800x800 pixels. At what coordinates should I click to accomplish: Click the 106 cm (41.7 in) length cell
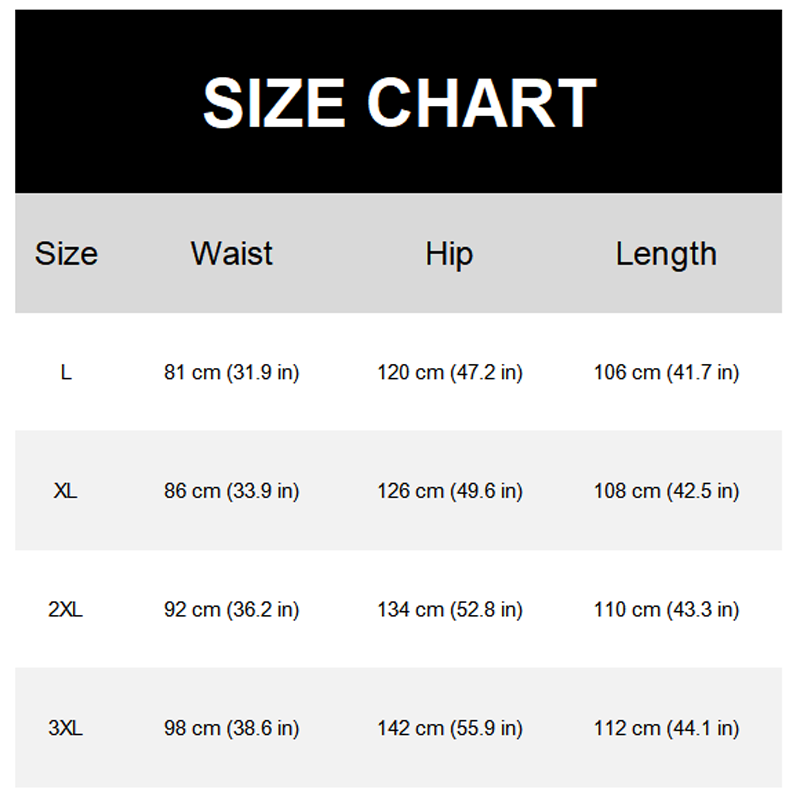pyautogui.click(x=666, y=373)
